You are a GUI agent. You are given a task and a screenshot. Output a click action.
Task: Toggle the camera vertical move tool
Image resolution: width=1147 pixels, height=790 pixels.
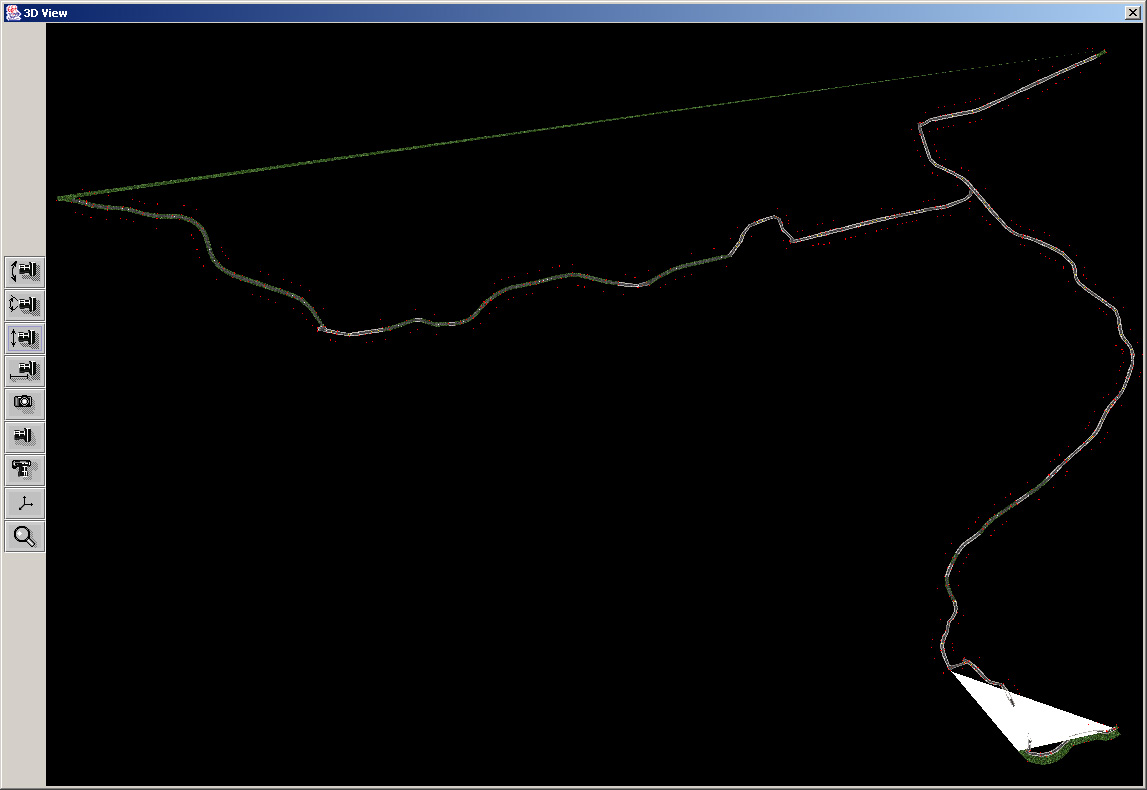point(25,338)
